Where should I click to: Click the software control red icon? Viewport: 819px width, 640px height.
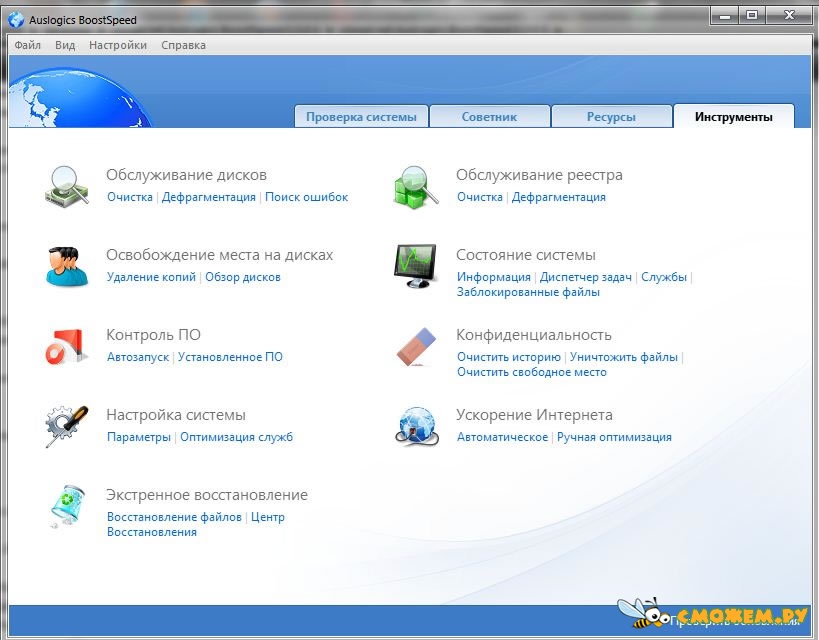click(x=66, y=346)
